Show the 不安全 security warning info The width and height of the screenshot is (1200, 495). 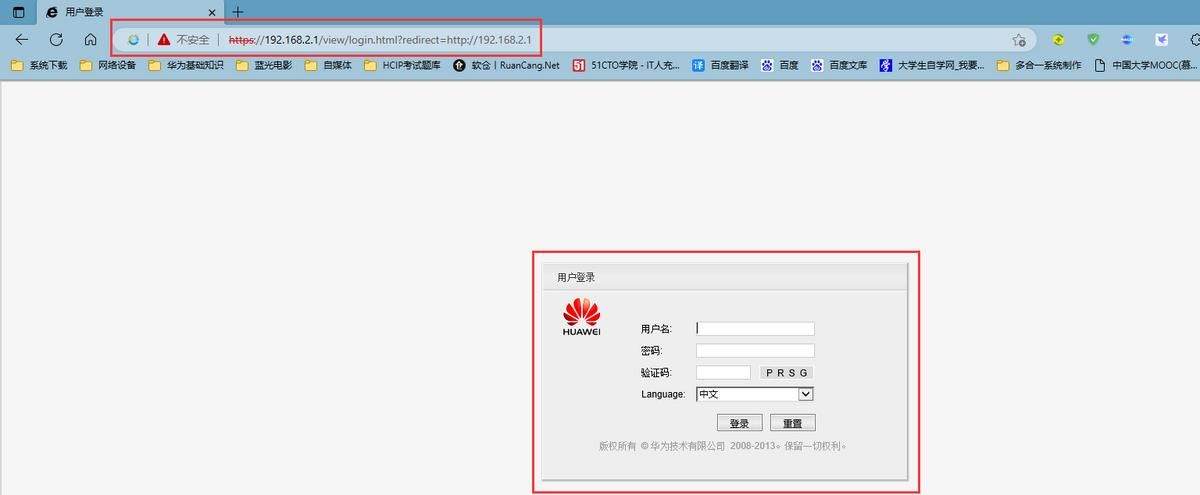(x=183, y=40)
